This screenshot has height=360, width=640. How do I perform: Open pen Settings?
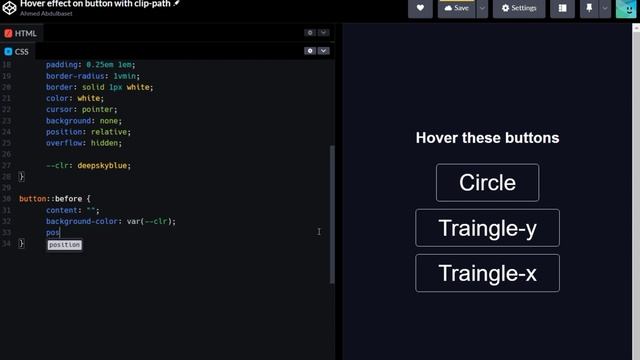(519, 8)
